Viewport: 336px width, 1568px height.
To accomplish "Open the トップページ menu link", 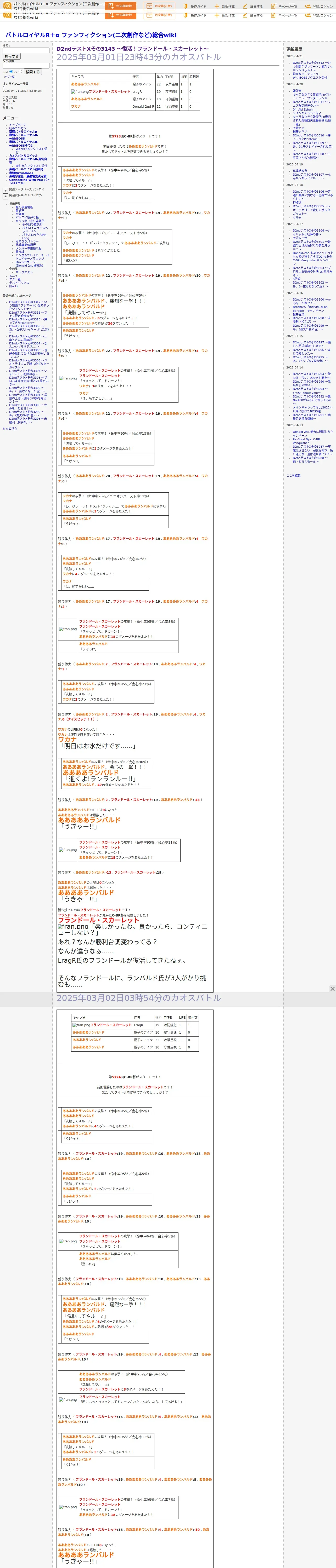I will click(18, 125).
